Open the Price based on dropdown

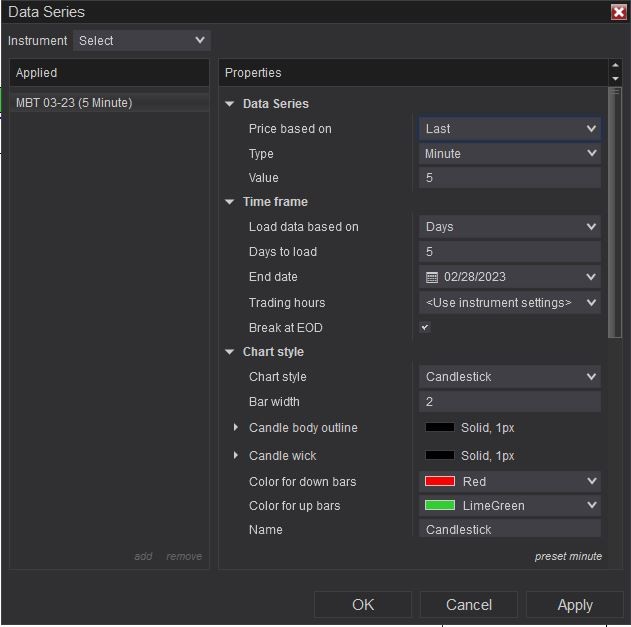[510, 129]
